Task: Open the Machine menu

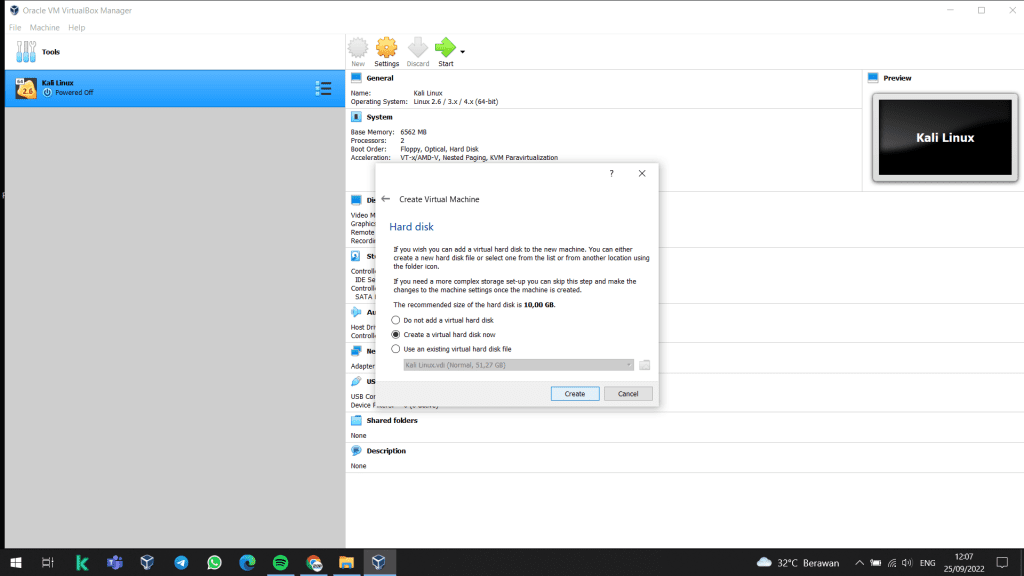Action: [44, 28]
